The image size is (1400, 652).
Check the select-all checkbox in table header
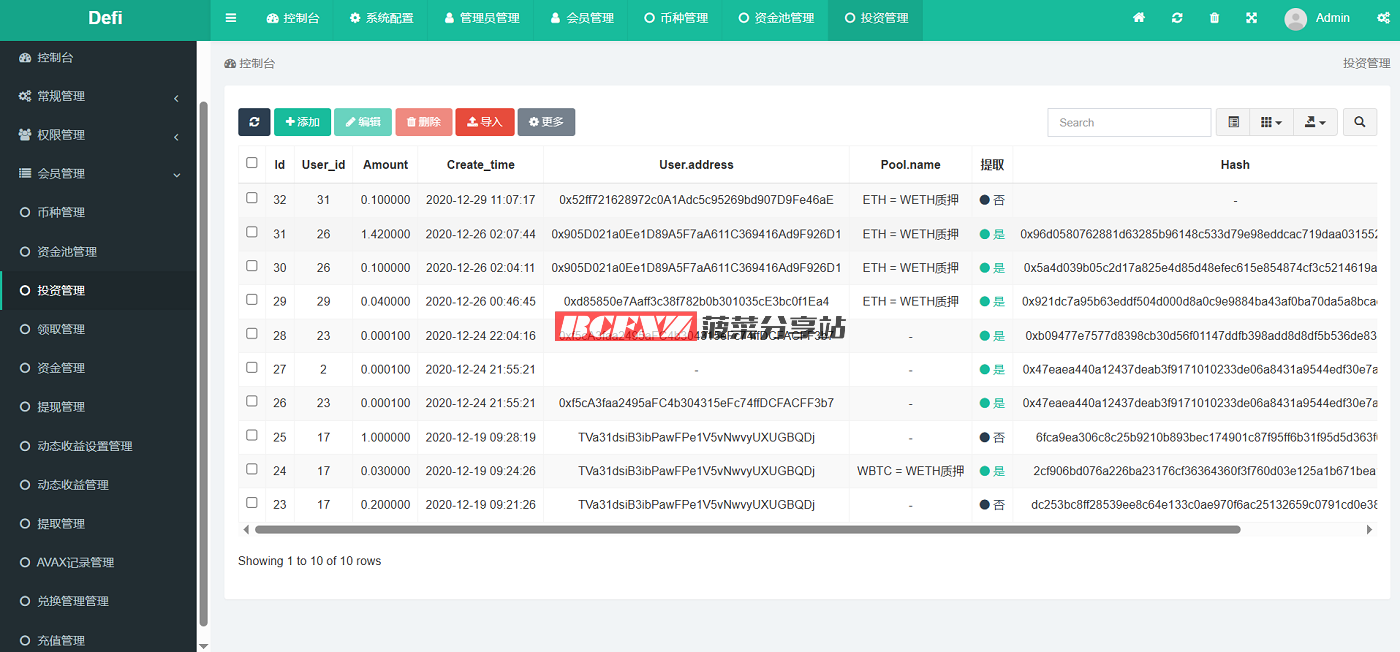252,163
